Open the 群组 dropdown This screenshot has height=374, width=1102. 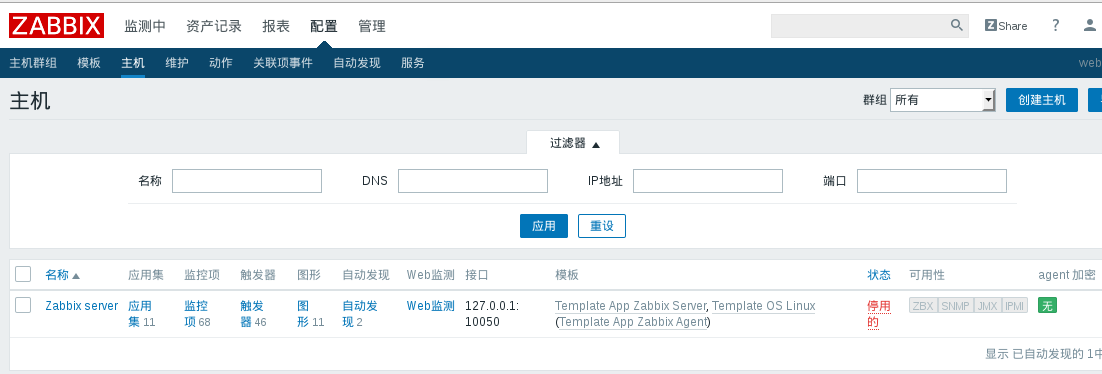[942, 100]
